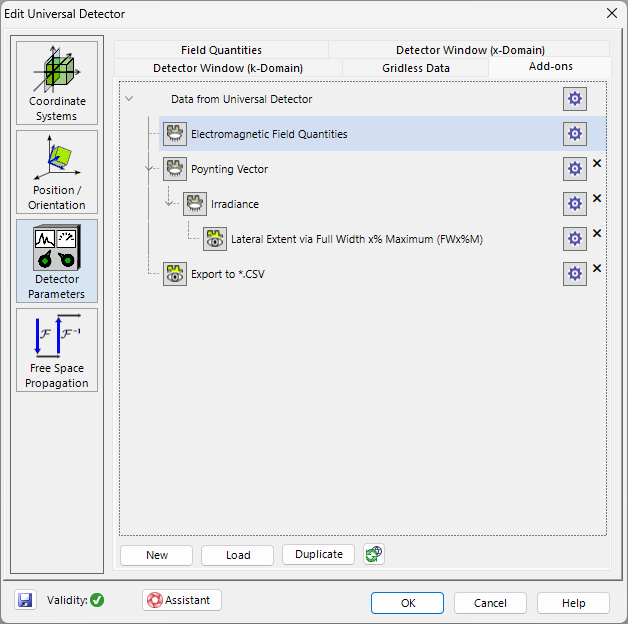Open settings gear for Lateral Extent FWx%M

click(x=575, y=239)
